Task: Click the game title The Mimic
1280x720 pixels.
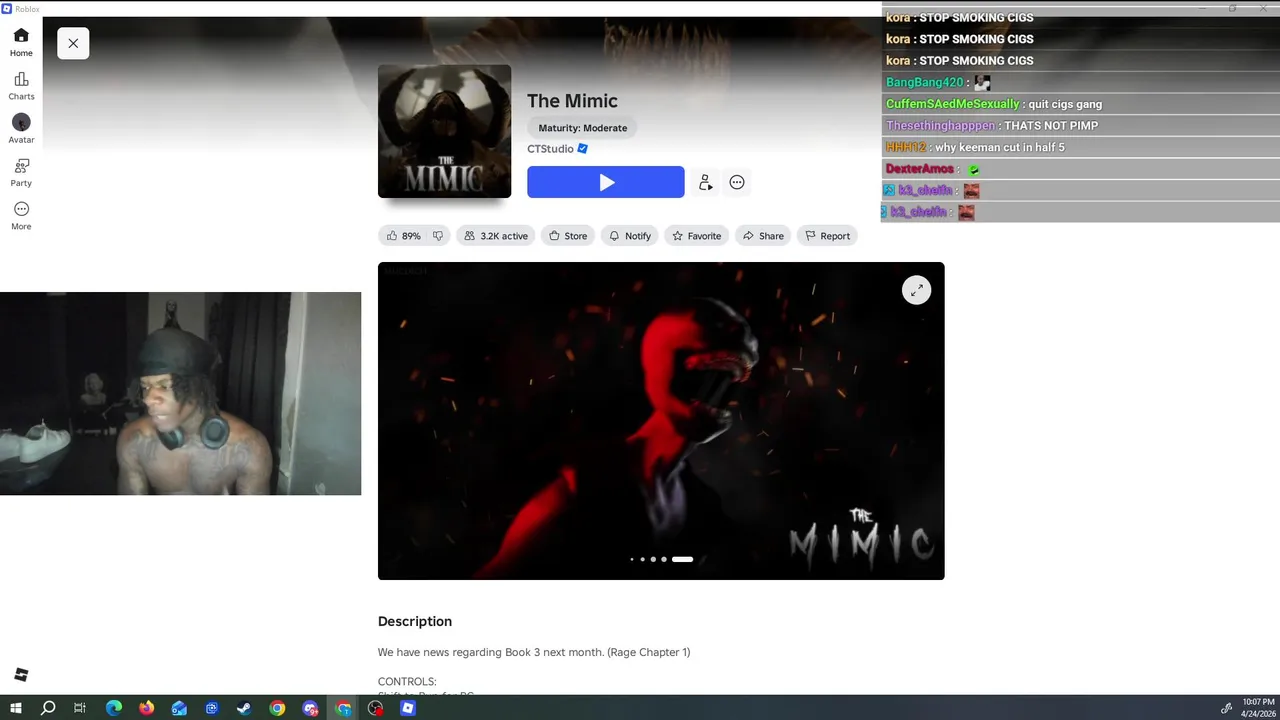Action: click(572, 101)
